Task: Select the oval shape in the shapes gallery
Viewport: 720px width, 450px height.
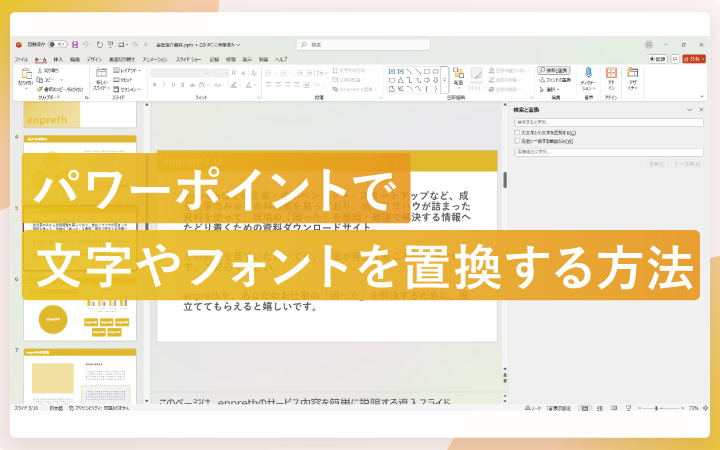Action: [x=435, y=72]
